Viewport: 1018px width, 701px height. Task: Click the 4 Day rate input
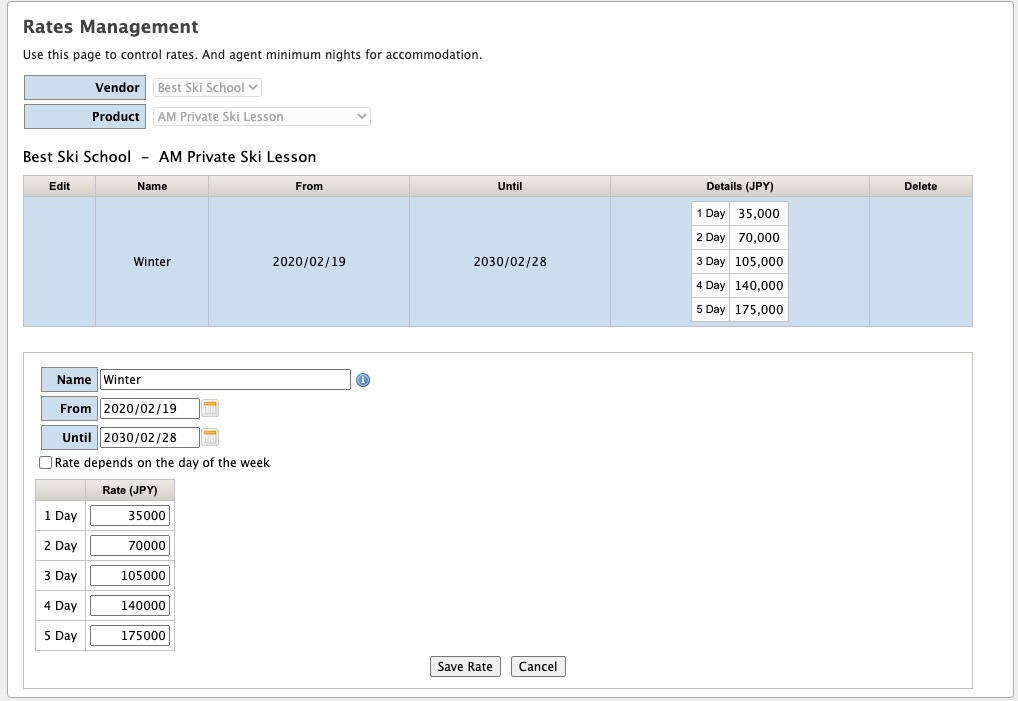coord(130,606)
